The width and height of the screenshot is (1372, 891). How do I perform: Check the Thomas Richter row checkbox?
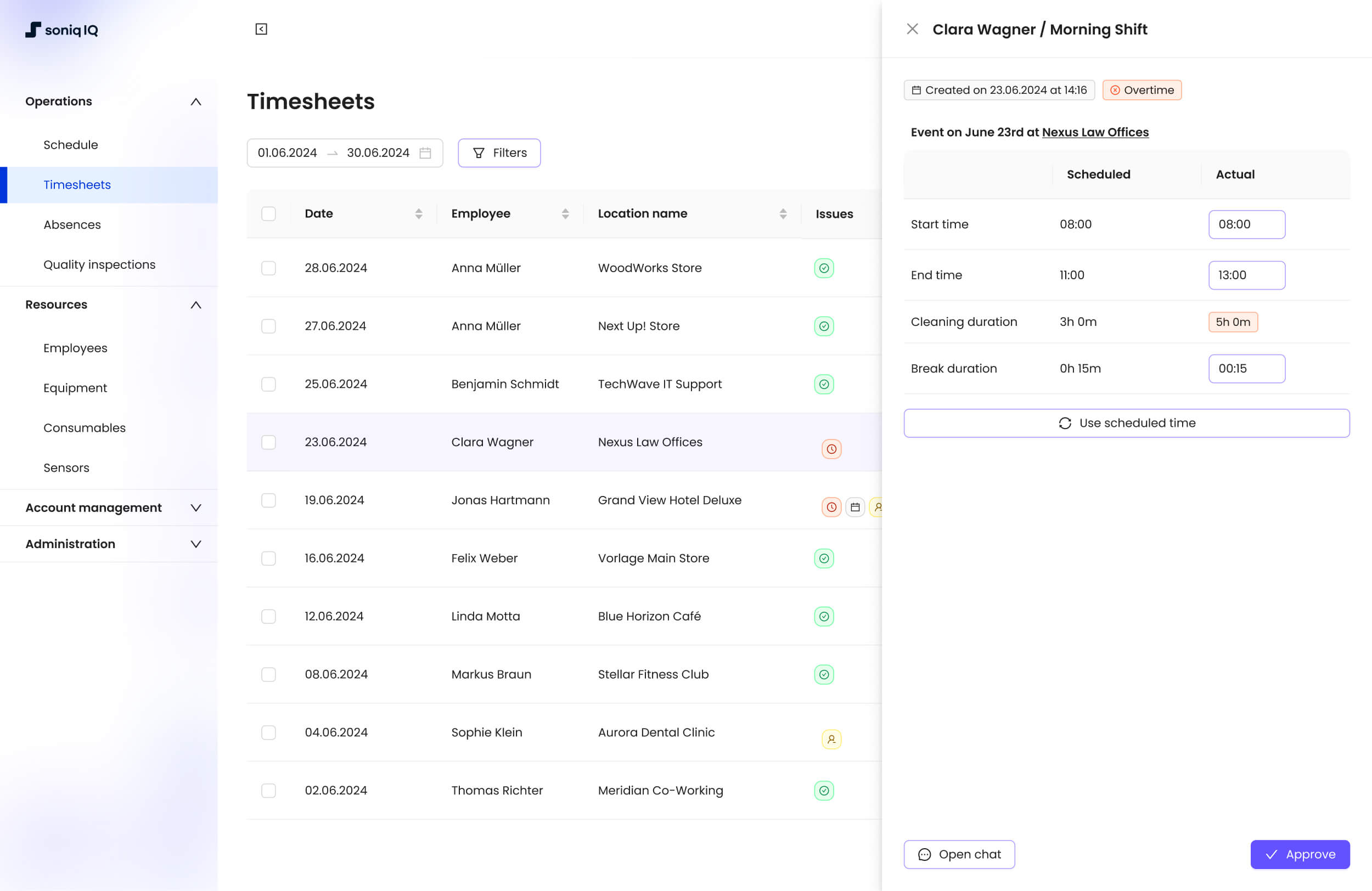(268, 791)
